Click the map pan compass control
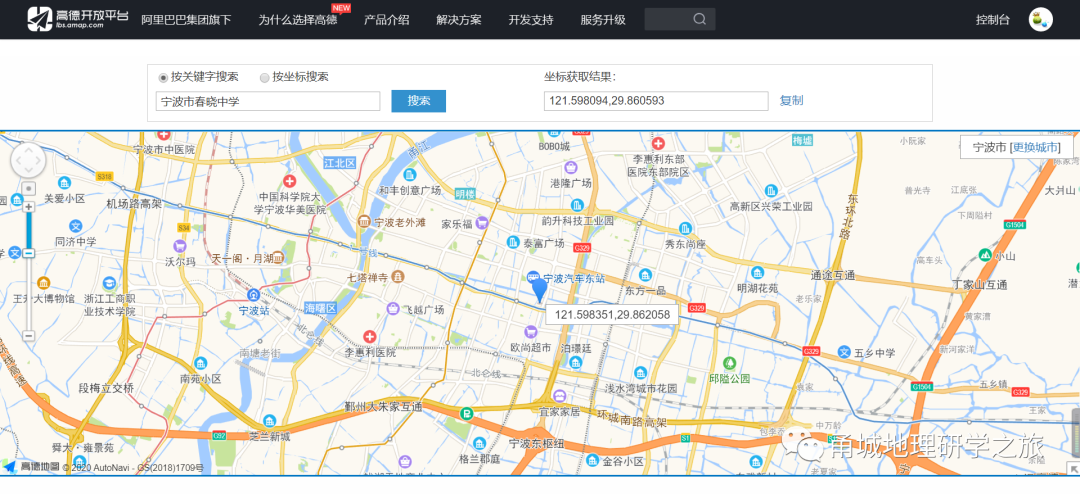1080x494 pixels. pos(28,161)
